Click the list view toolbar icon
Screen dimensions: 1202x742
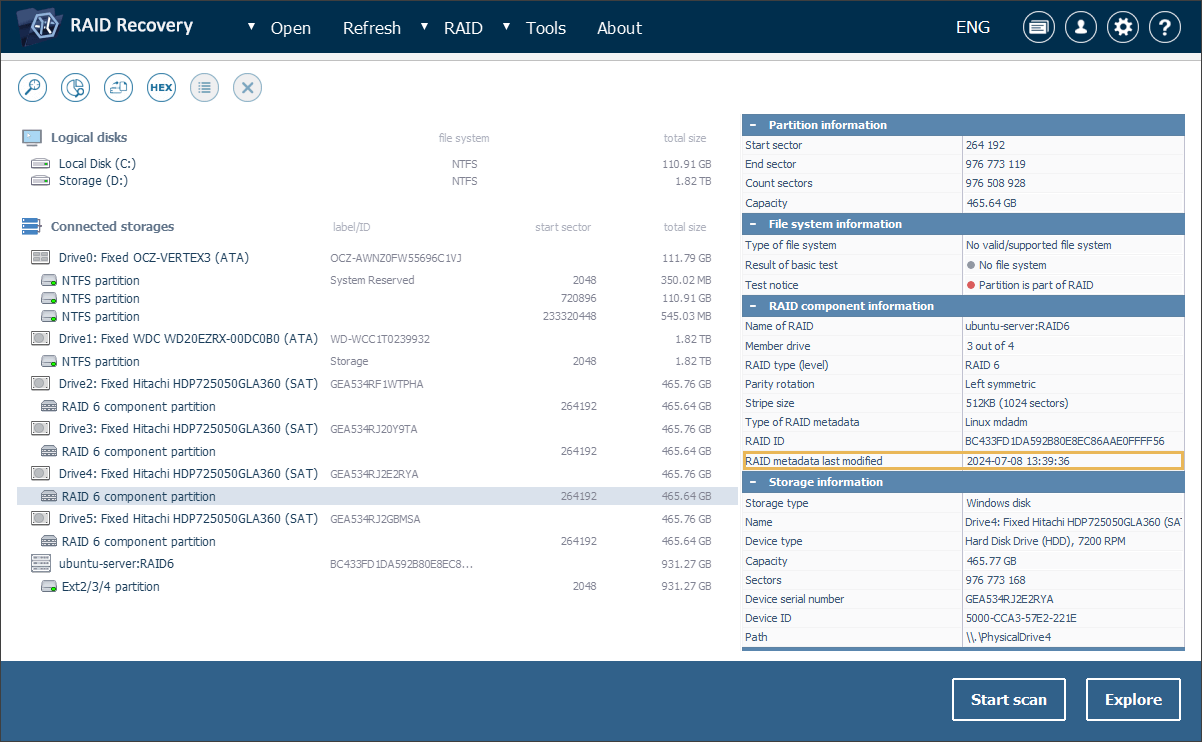204,87
